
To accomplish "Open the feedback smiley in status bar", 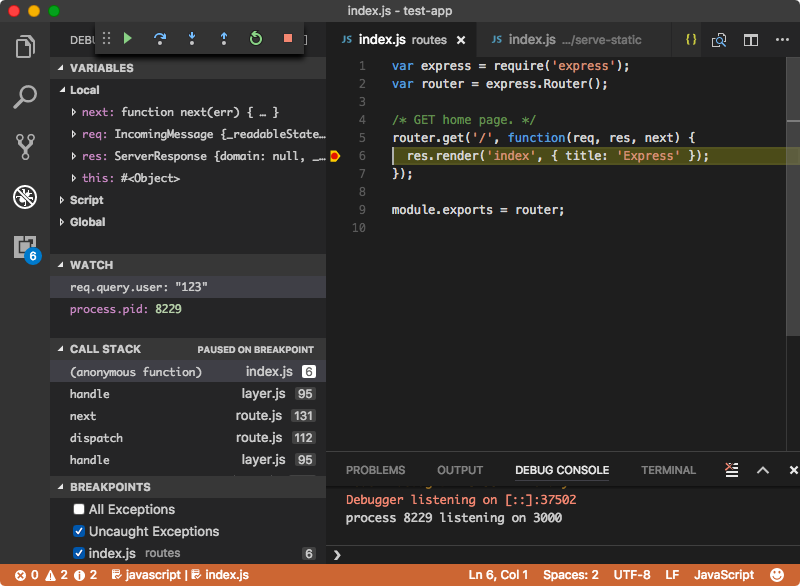I will 777,575.
